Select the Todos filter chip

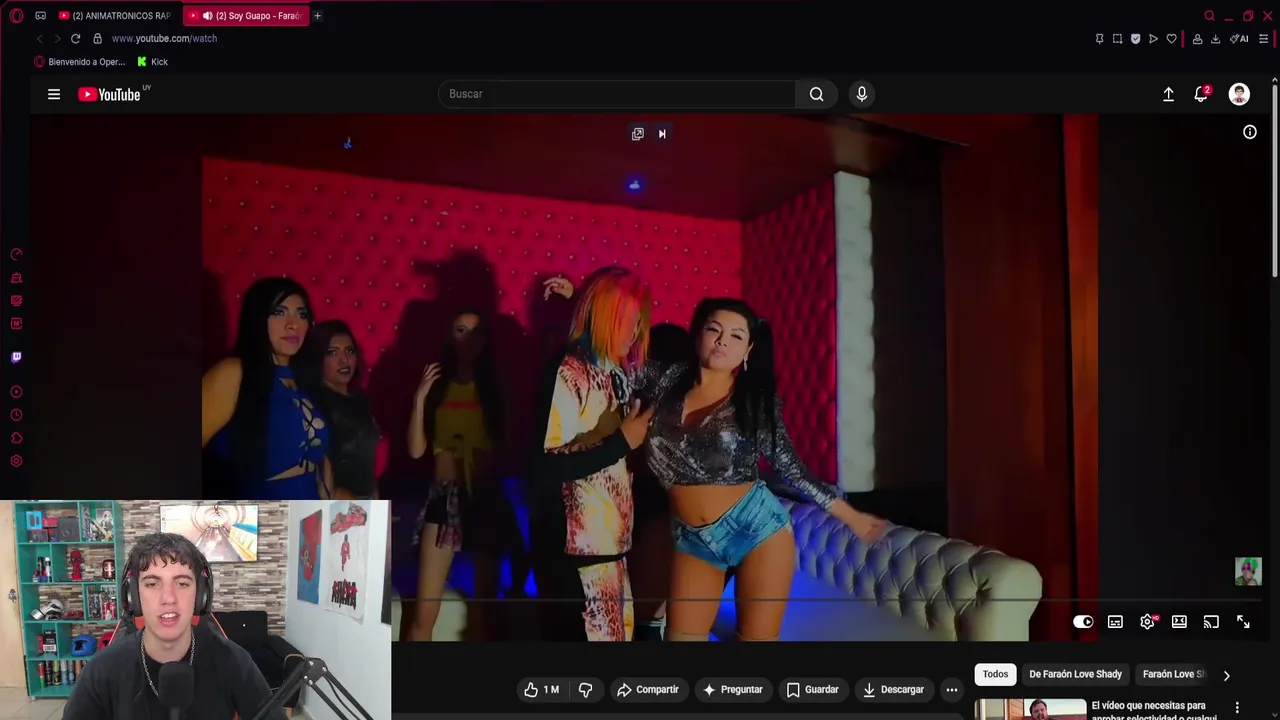[x=995, y=674]
